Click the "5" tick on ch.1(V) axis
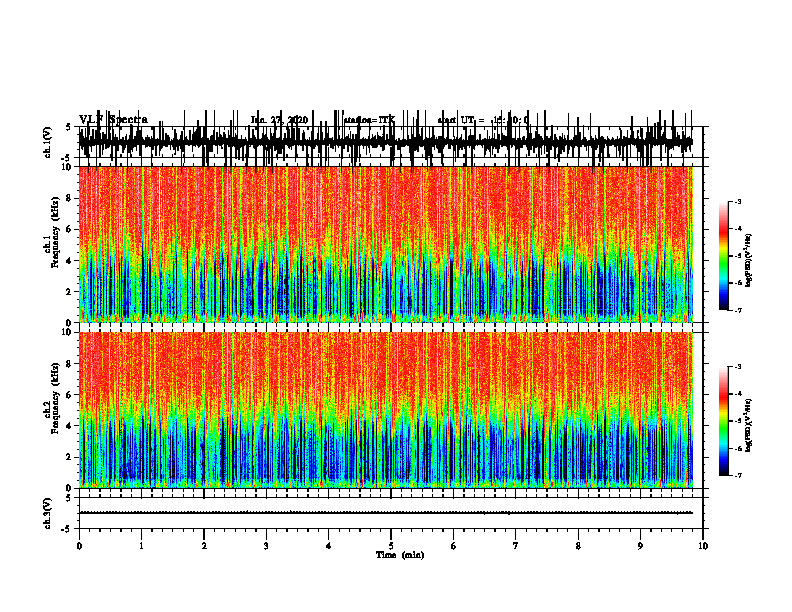 click(x=68, y=127)
